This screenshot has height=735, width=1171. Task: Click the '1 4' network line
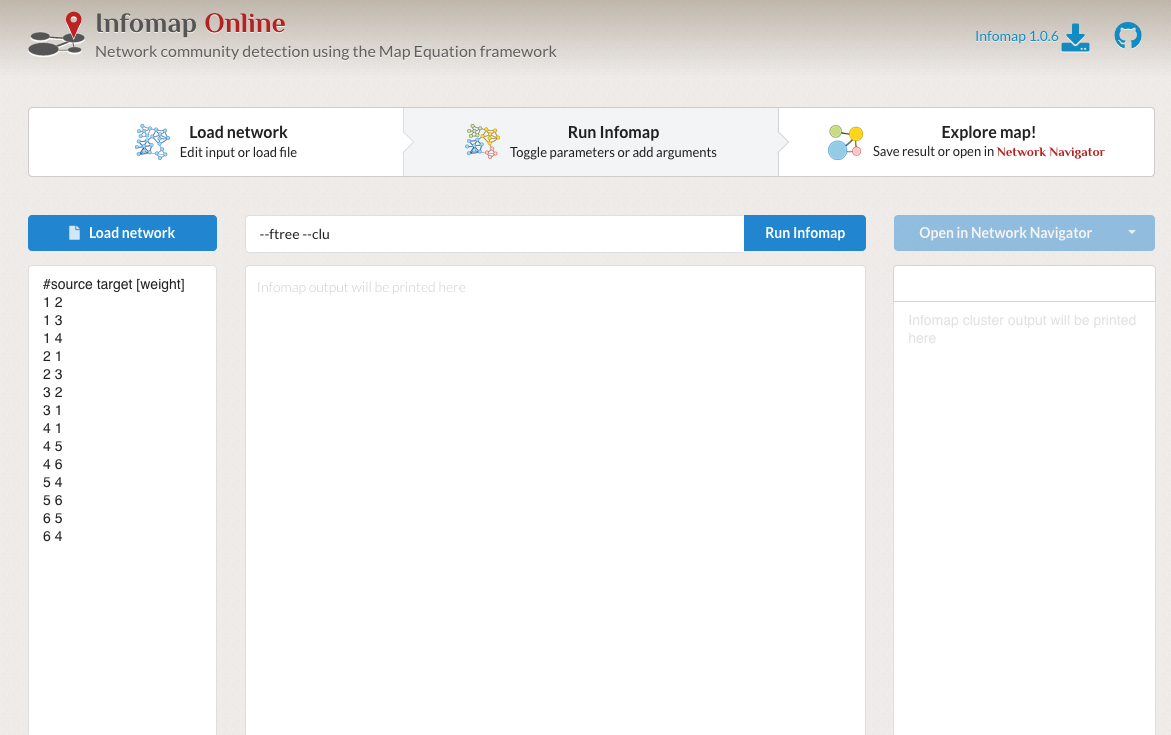[x=52, y=338]
